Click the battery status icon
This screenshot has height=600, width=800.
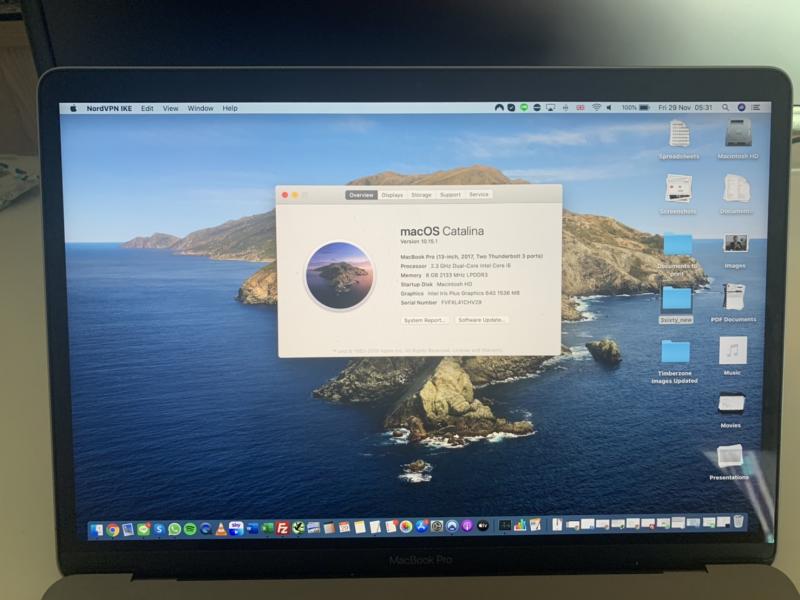pyautogui.click(x=644, y=108)
